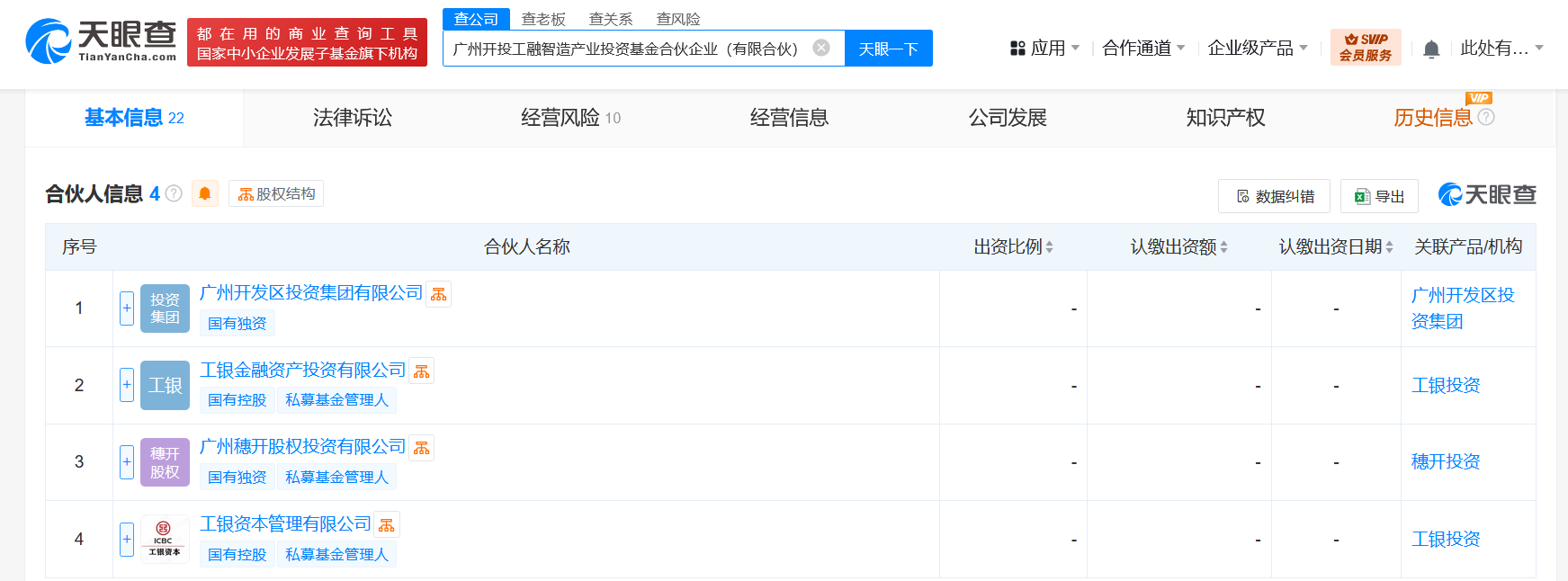This screenshot has height=581, width=1568.
Task: Click the orange partner alert bell icon
Action: pyautogui.click(x=205, y=193)
